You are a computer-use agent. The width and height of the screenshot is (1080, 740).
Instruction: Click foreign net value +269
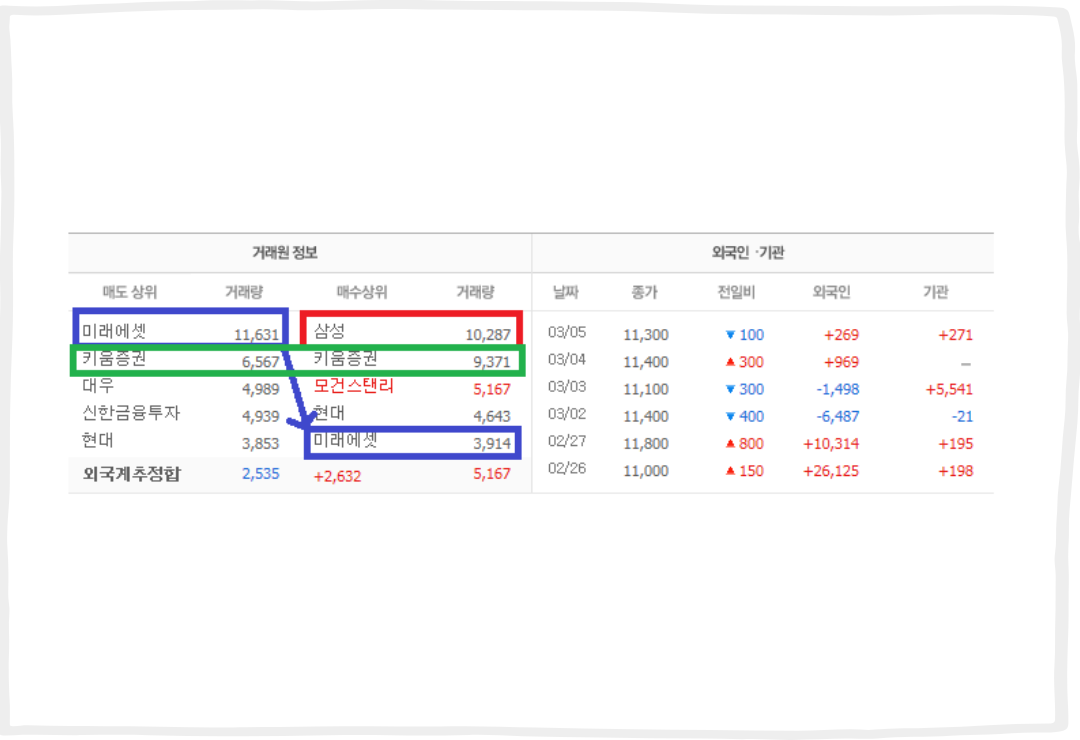(x=841, y=335)
